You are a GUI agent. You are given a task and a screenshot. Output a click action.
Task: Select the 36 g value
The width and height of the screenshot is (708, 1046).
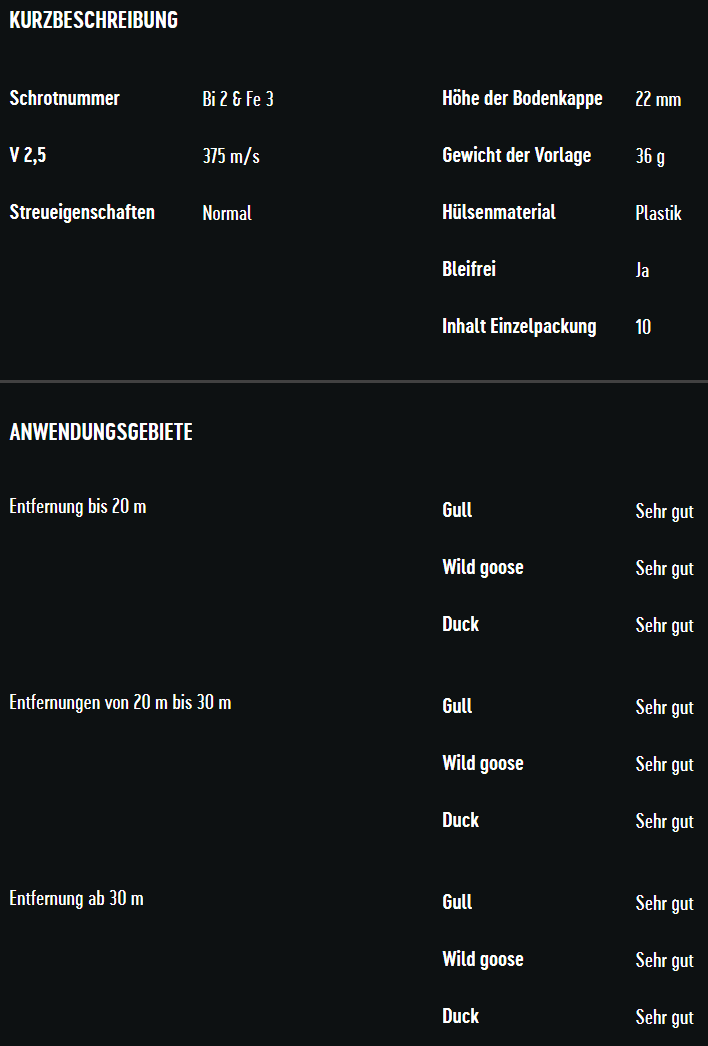(x=650, y=156)
